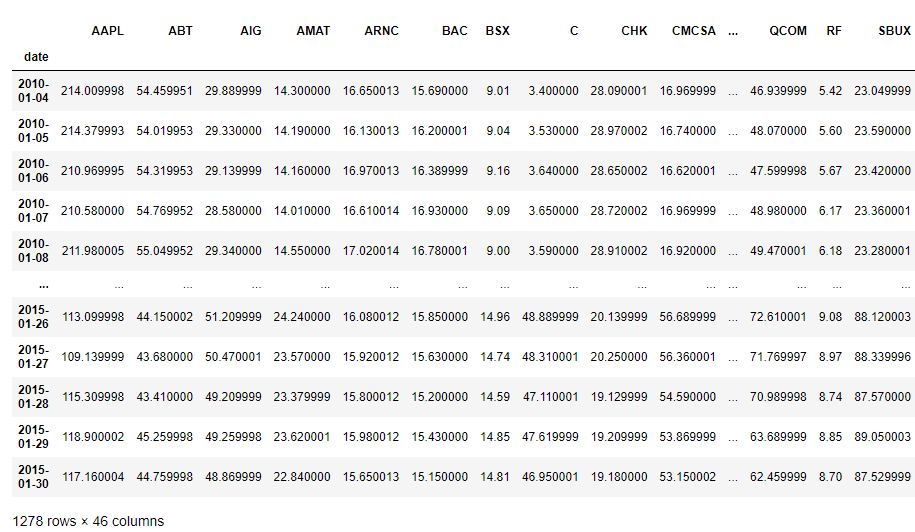
Task: Click QCOM value 49.470001
Action: click(778, 251)
